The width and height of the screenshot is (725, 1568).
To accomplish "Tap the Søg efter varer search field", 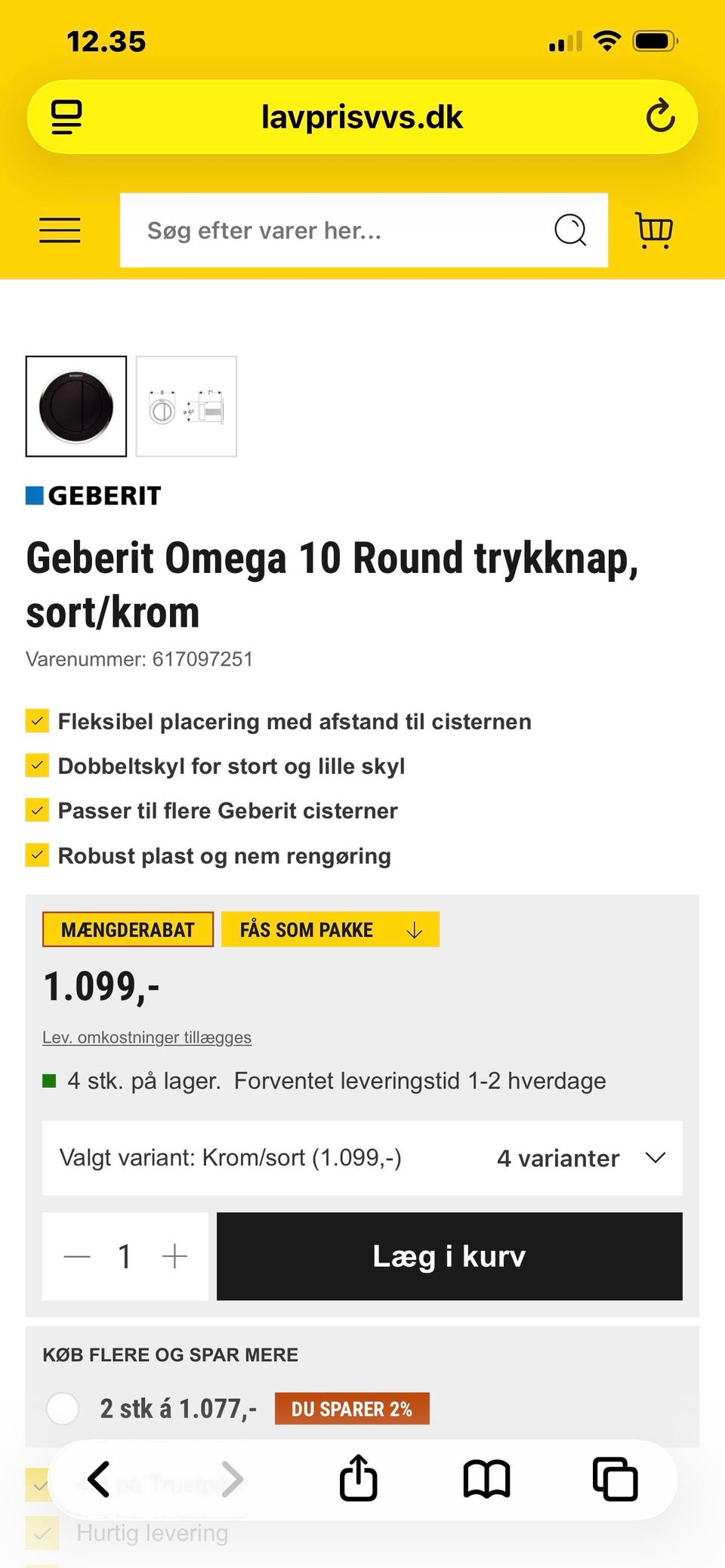I will pyautogui.click(x=340, y=230).
